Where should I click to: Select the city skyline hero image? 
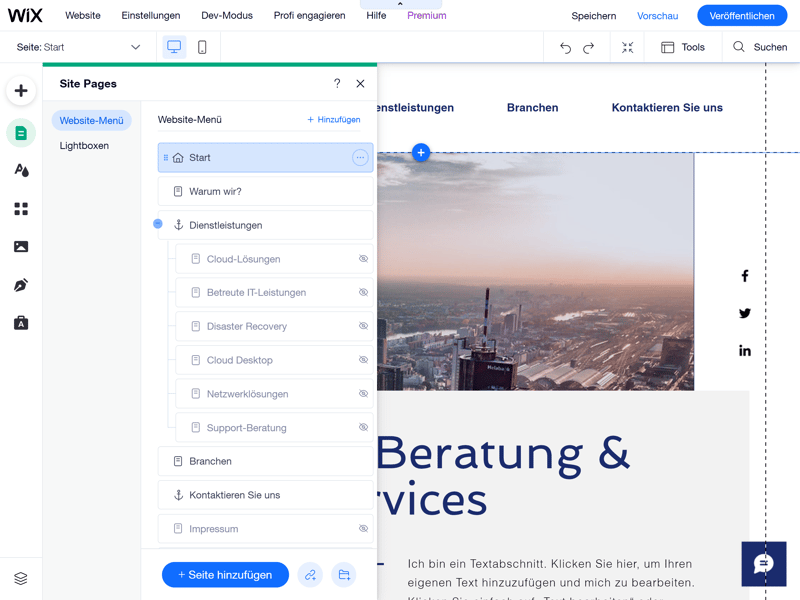click(535, 271)
